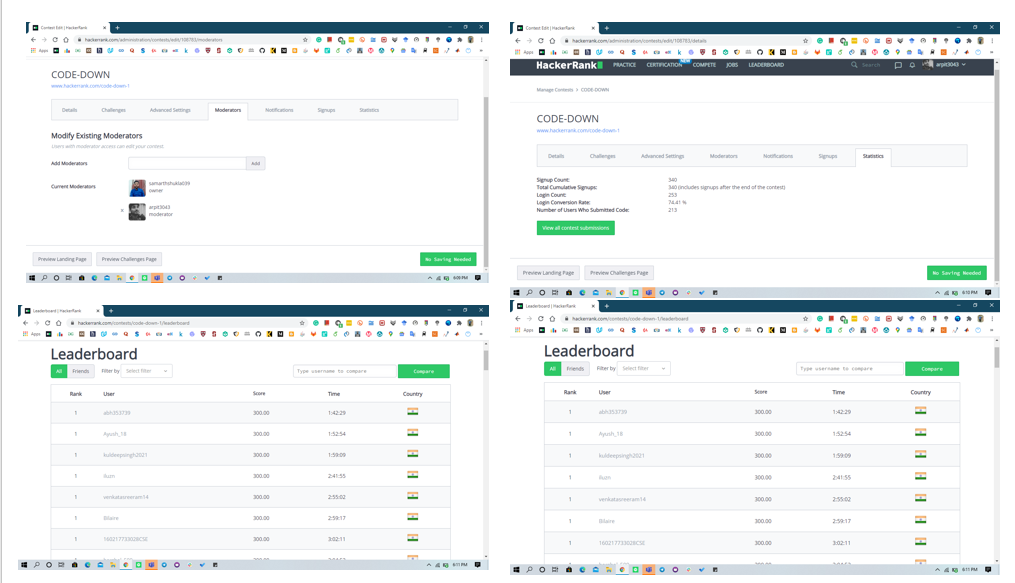The height and width of the screenshot is (583, 1015).
Task: Chrome menu dots in the Statistics window
Action: (x=992, y=40)
